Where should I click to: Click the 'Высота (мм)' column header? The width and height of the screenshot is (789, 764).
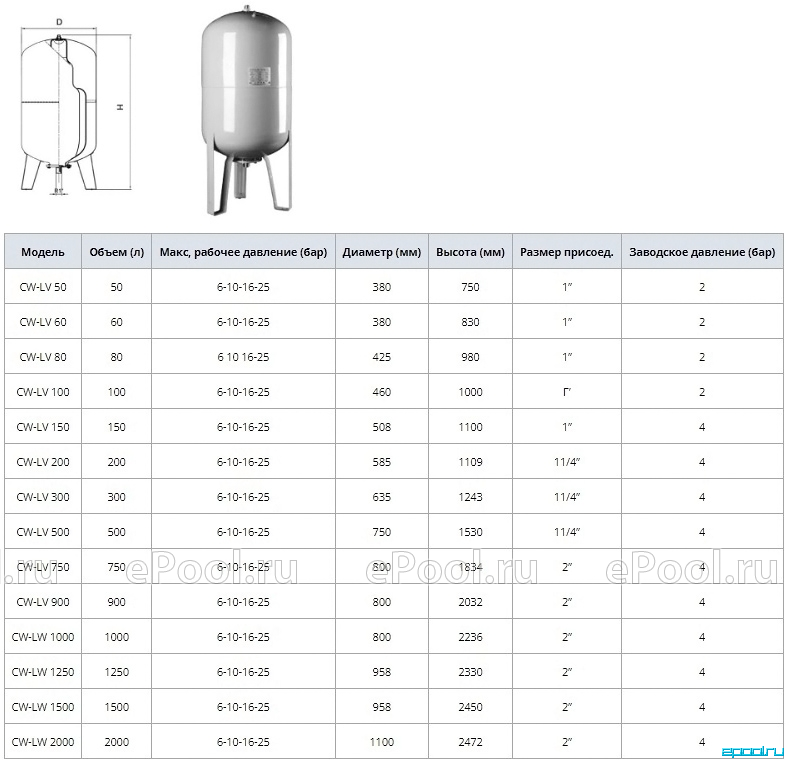point(470,252)
